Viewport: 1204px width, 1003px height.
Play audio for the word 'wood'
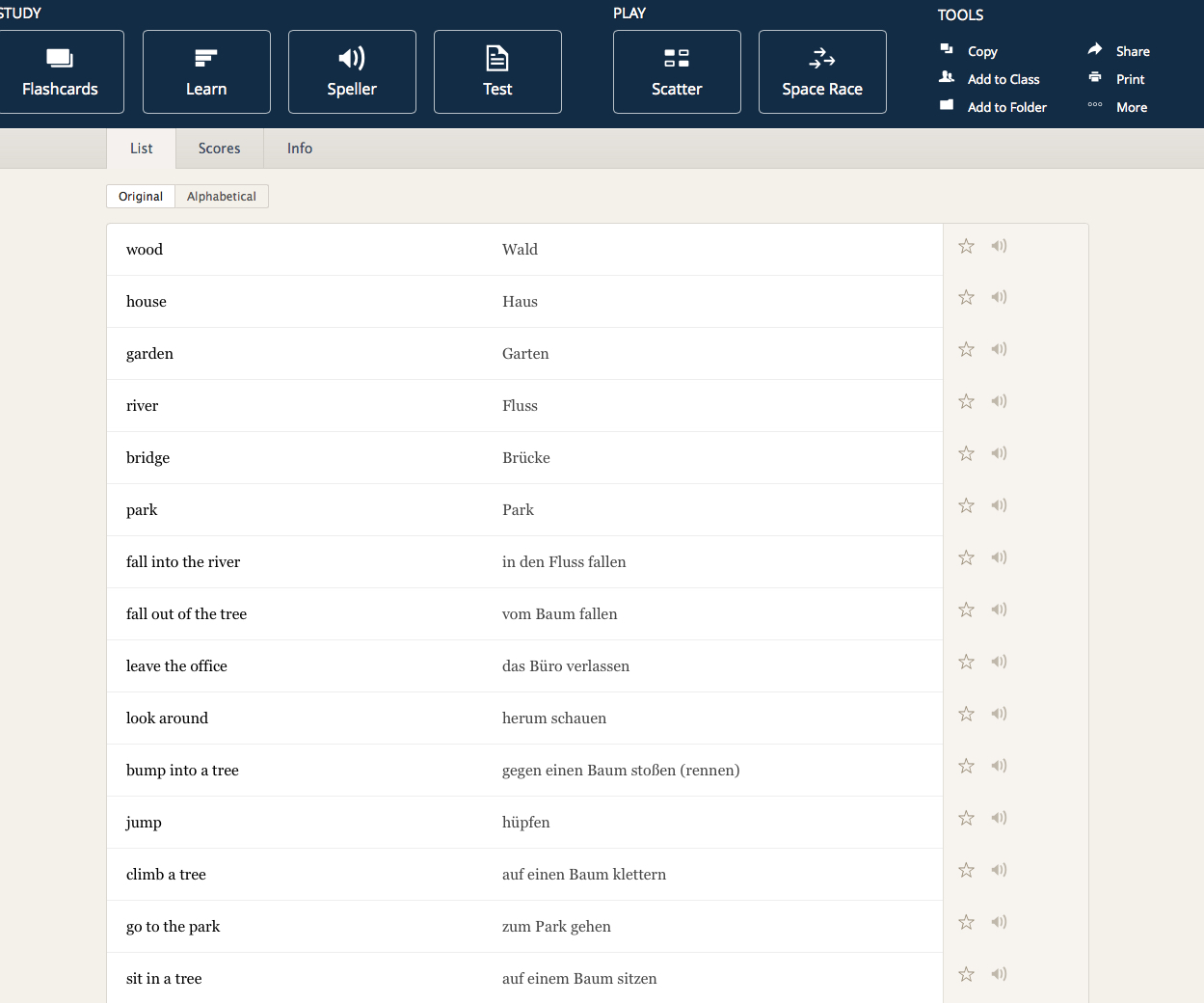(999, 246)
